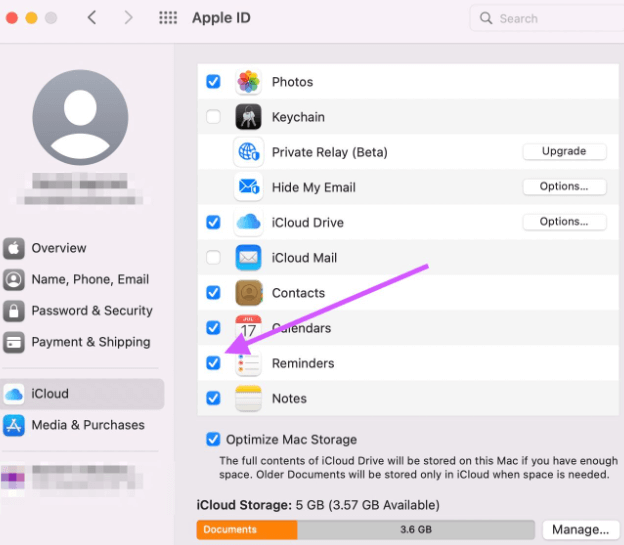The height and width of the screenshot is (545, 624).
Task: Click the Contacts book icon
Action: pyautogui.click(x=248, y=293)
